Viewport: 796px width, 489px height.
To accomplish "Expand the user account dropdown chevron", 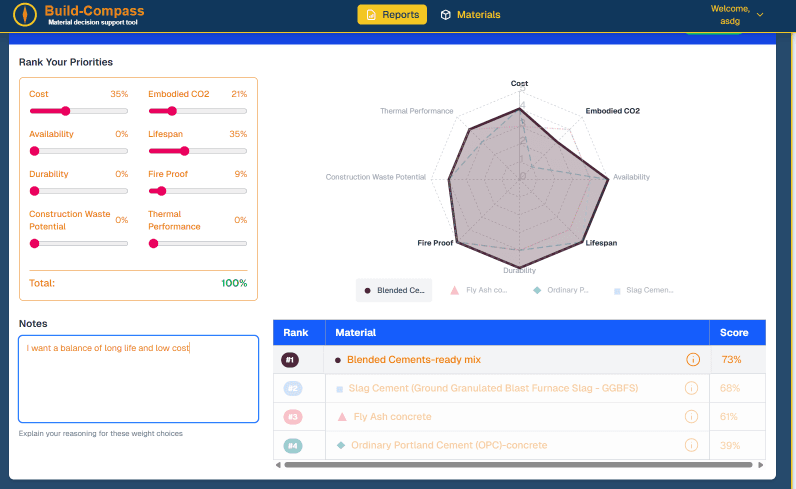I will [x=760, y=15].
